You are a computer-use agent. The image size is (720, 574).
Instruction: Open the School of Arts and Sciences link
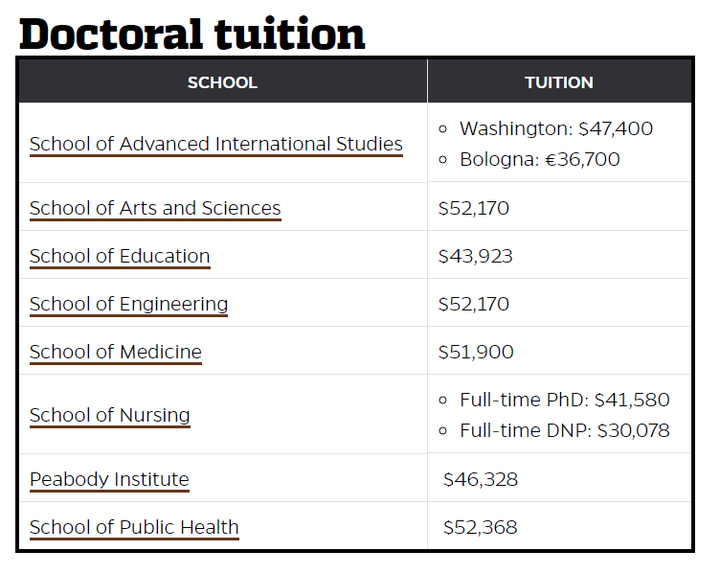(155, 208)
